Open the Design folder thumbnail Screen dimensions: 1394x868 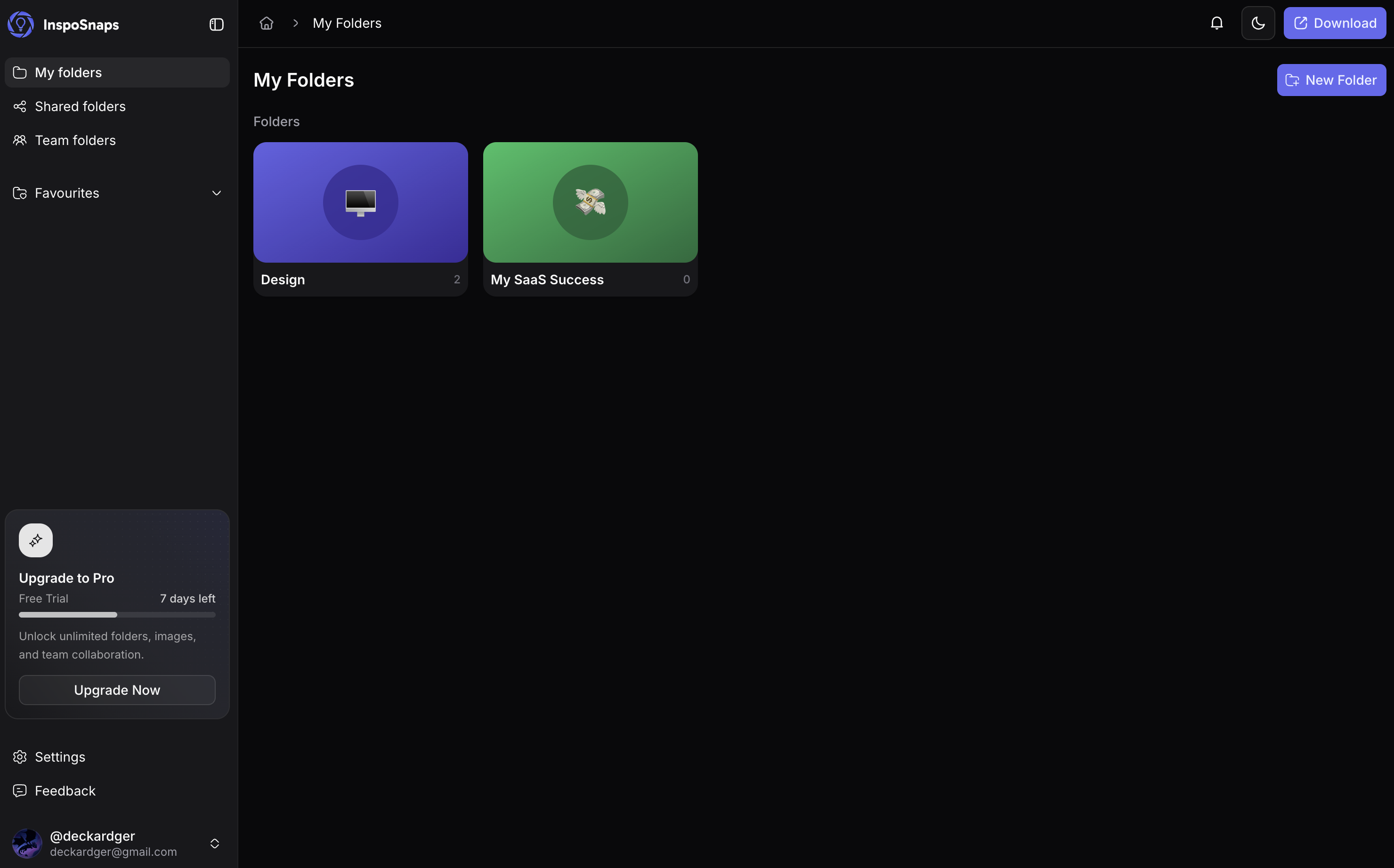(361, 202)
